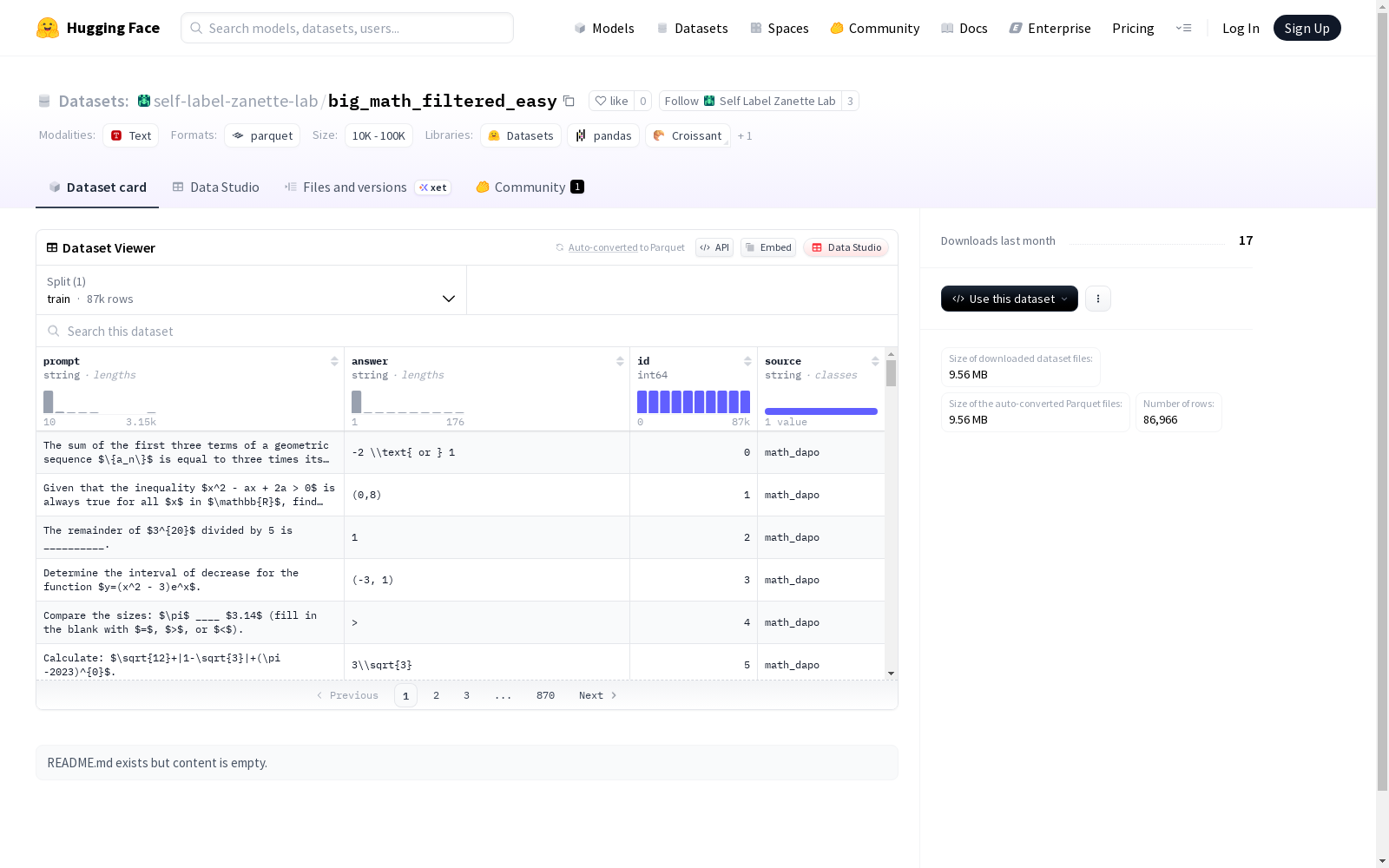Select the 10K - 100K size tag
Screen dimensions: 1389x868
tap(379, 135)
